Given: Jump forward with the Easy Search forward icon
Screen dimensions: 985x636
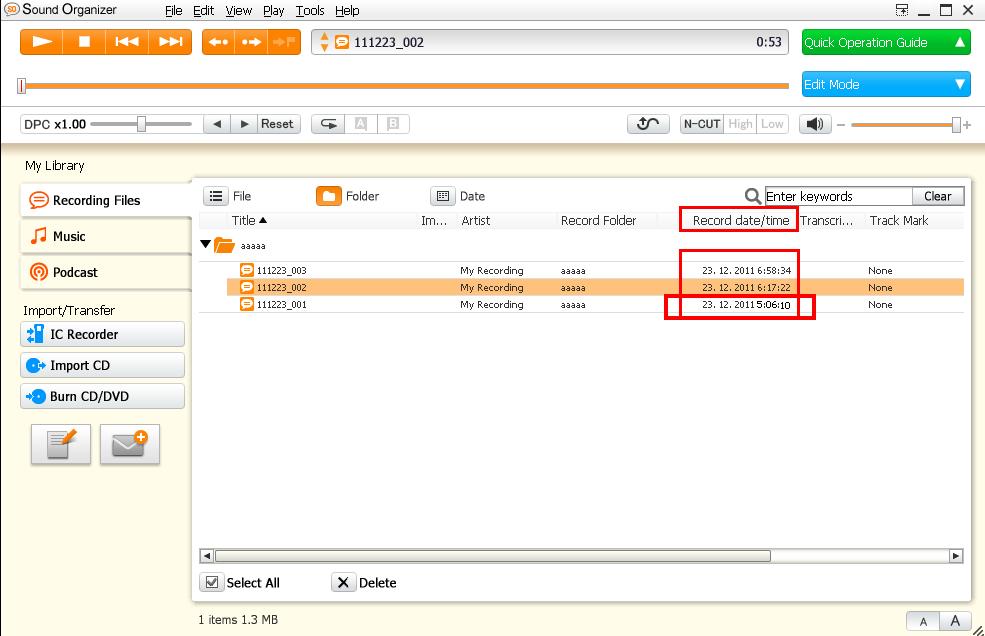Looking at the screenshot, I should pos(251,42).
